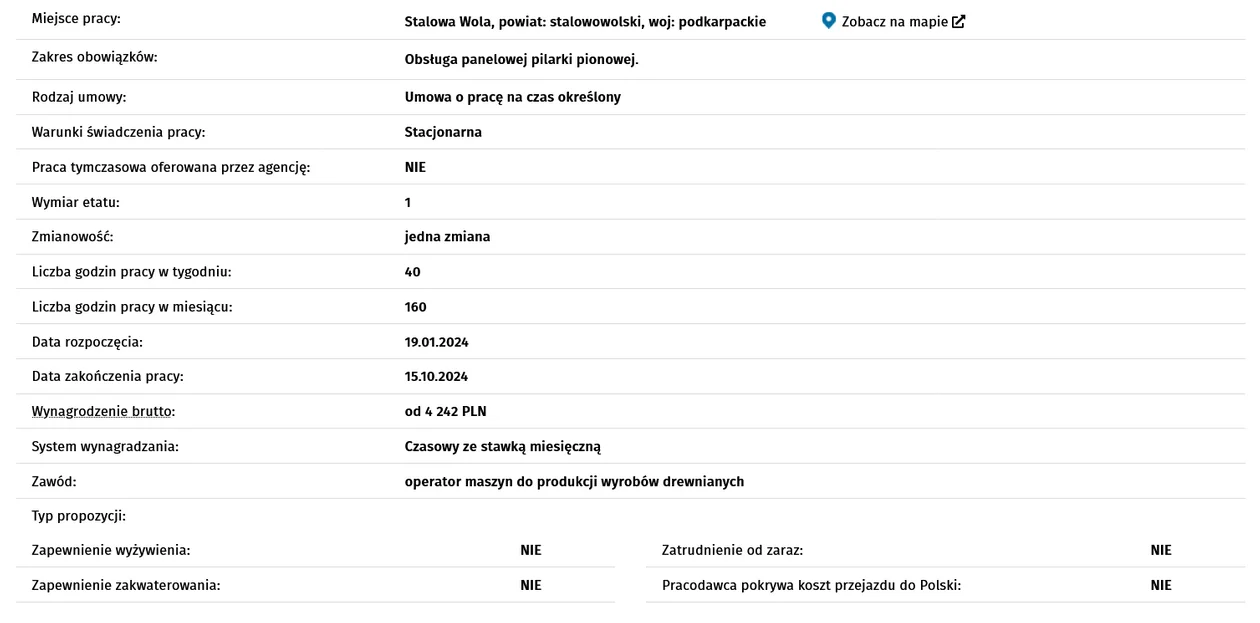Open the "Zobacz na mapie" link

[x=894, y=21]
